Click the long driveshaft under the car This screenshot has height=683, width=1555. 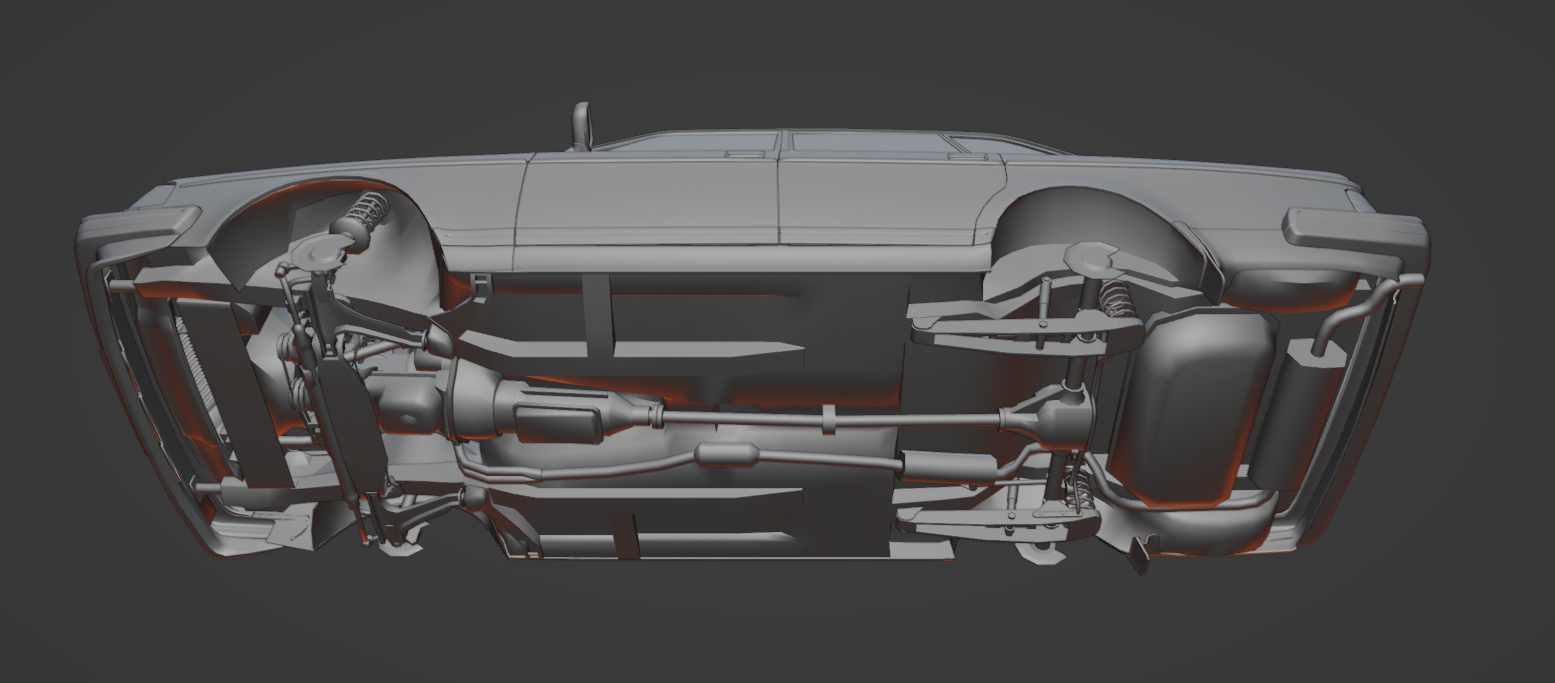coord(830,418)
